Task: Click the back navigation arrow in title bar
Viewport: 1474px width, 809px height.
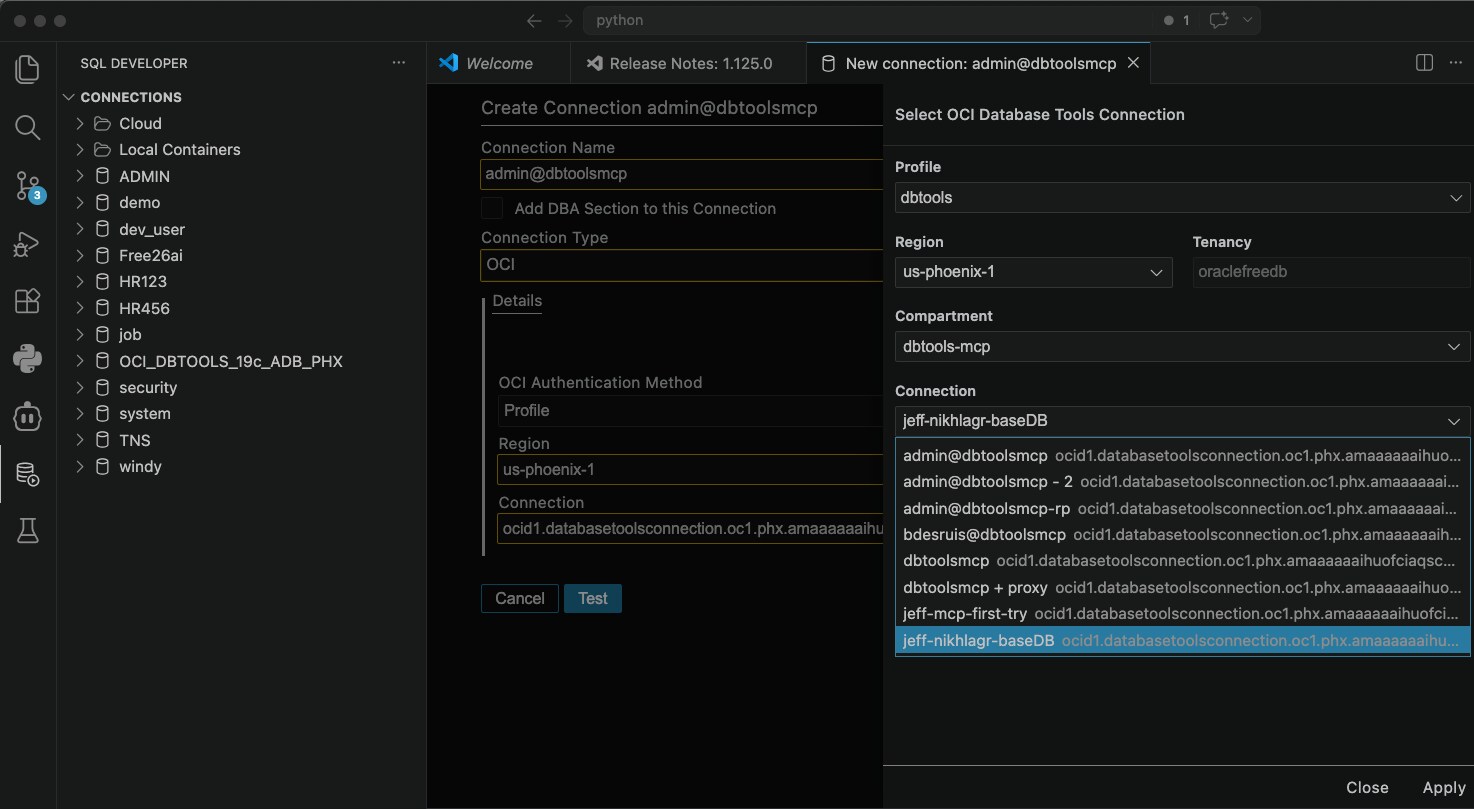Action: [534, 20]
